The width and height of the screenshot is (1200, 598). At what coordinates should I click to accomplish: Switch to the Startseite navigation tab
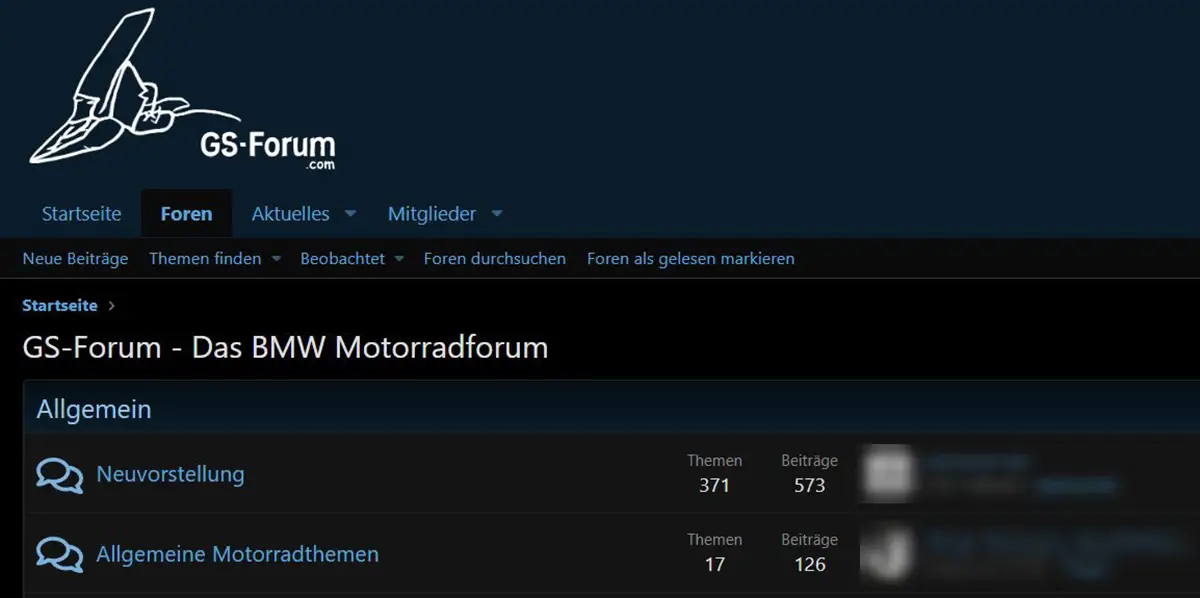pos(81,214)
